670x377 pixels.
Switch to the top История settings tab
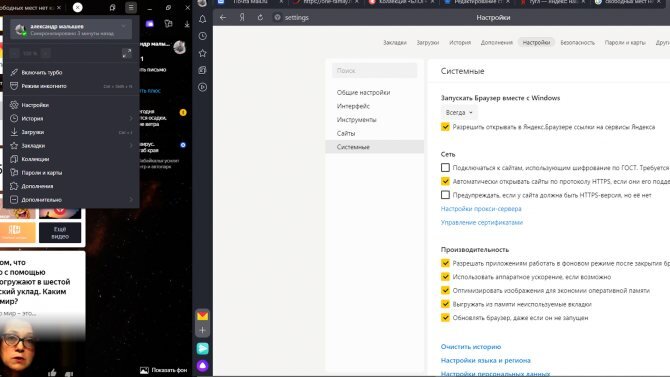(460, 42)
